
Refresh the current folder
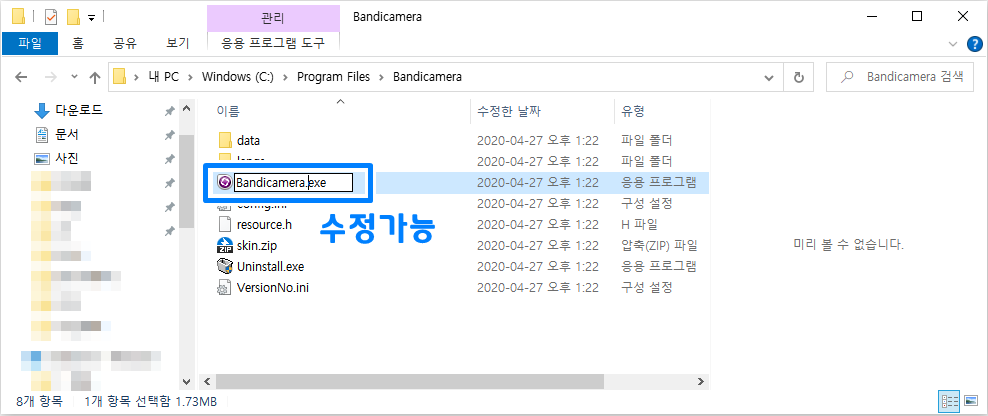click(799, 77)
